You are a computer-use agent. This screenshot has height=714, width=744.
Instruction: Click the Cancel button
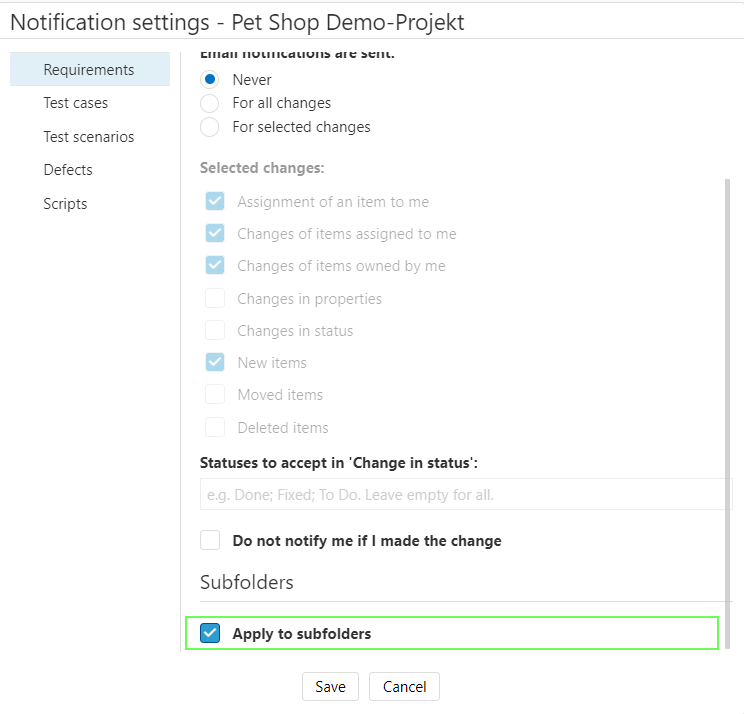[404, 687]
